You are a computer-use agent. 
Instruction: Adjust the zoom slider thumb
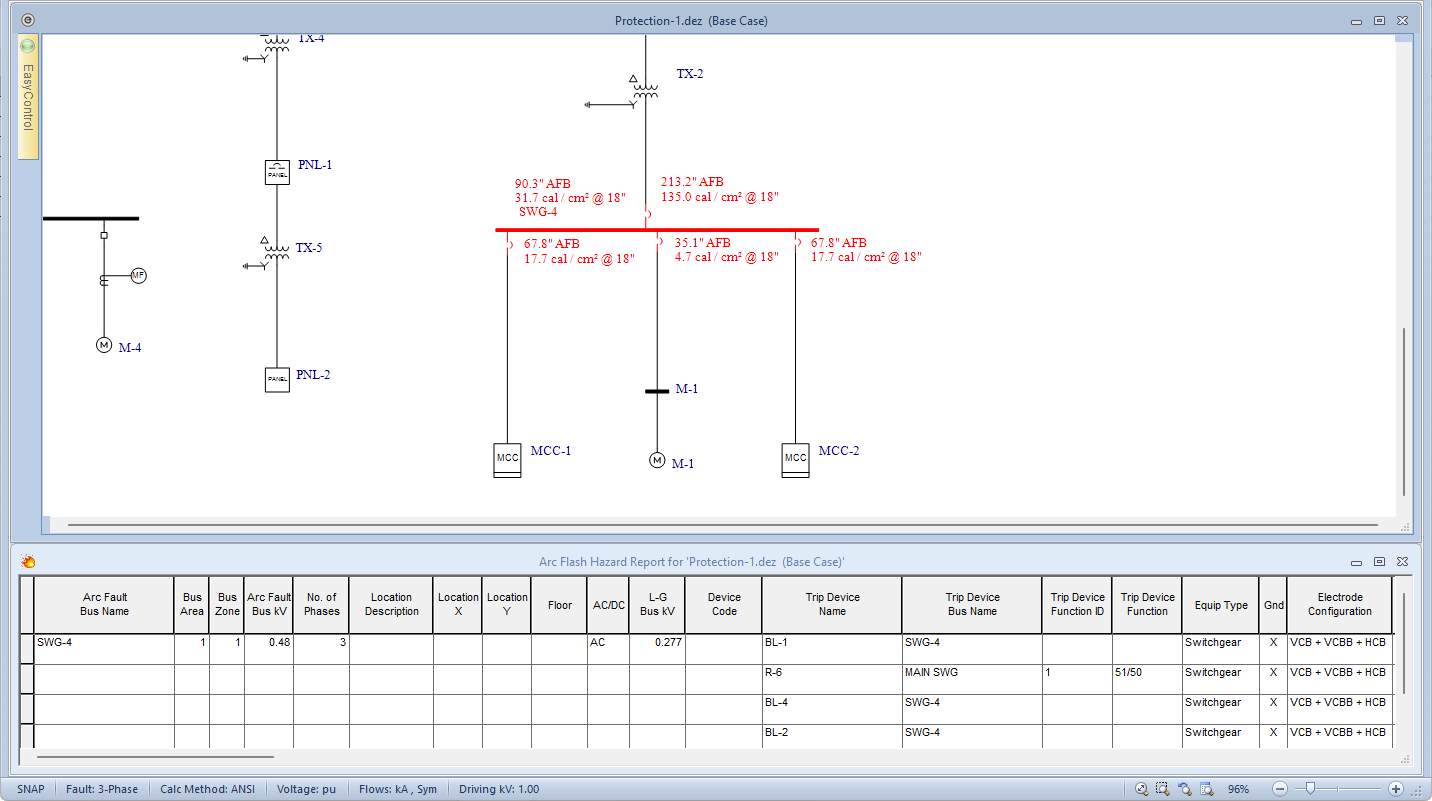[x=1309, y=789]
